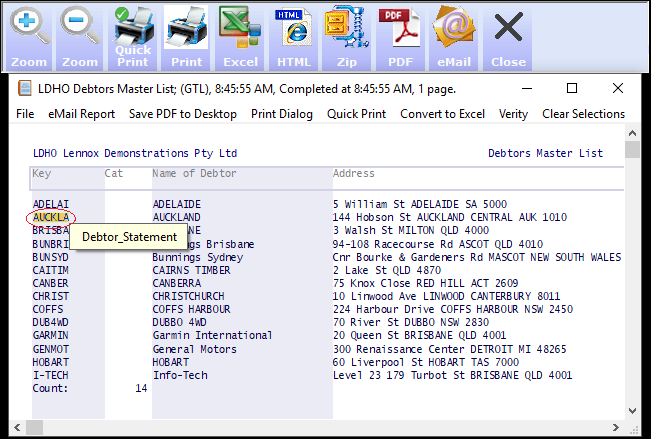The height and width of the screenshot is (439, 651).
Task: Click the Print printer icon
Action: [x=186, y=34]
